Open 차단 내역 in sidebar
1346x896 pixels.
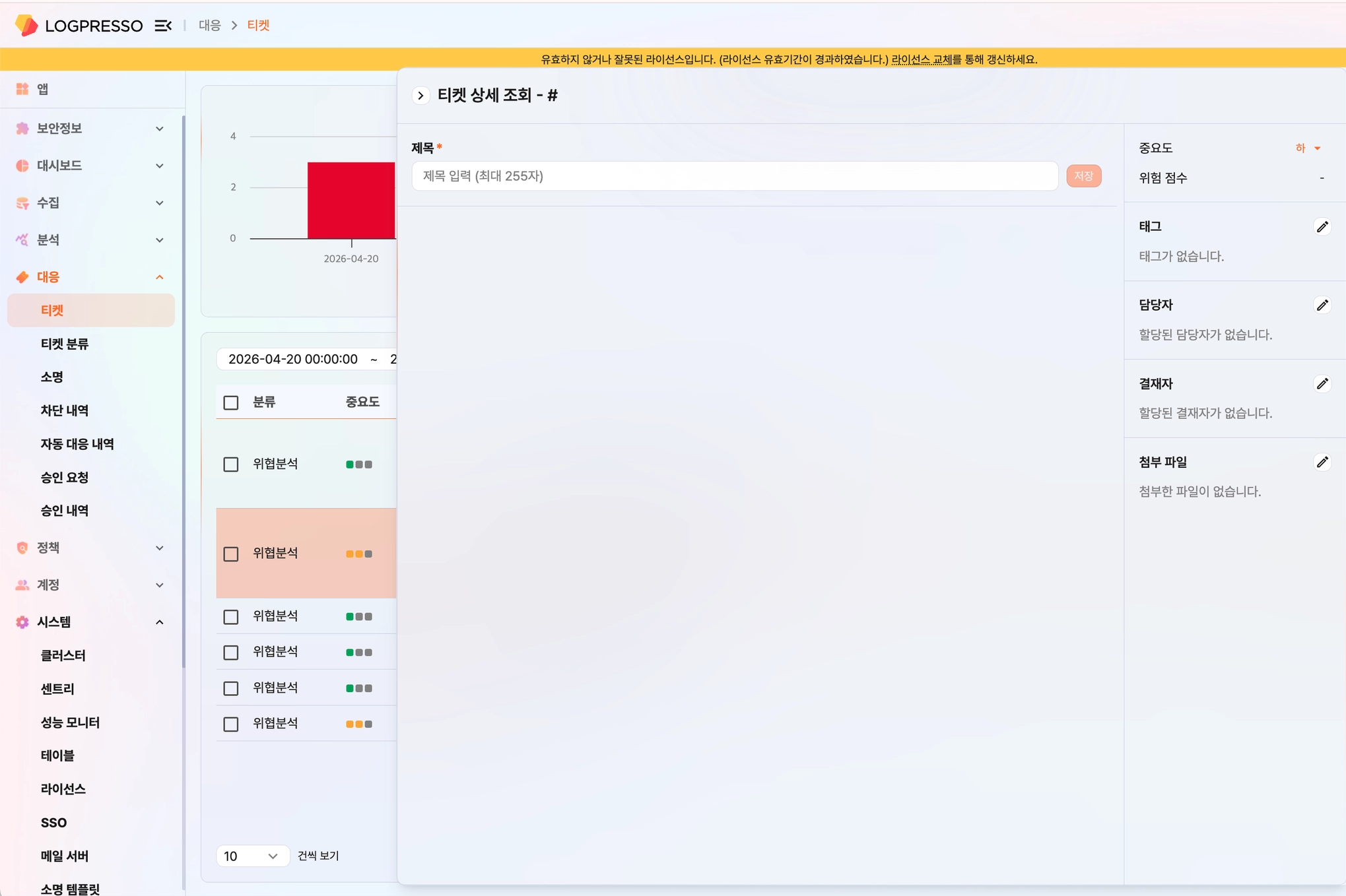[64, 410]
